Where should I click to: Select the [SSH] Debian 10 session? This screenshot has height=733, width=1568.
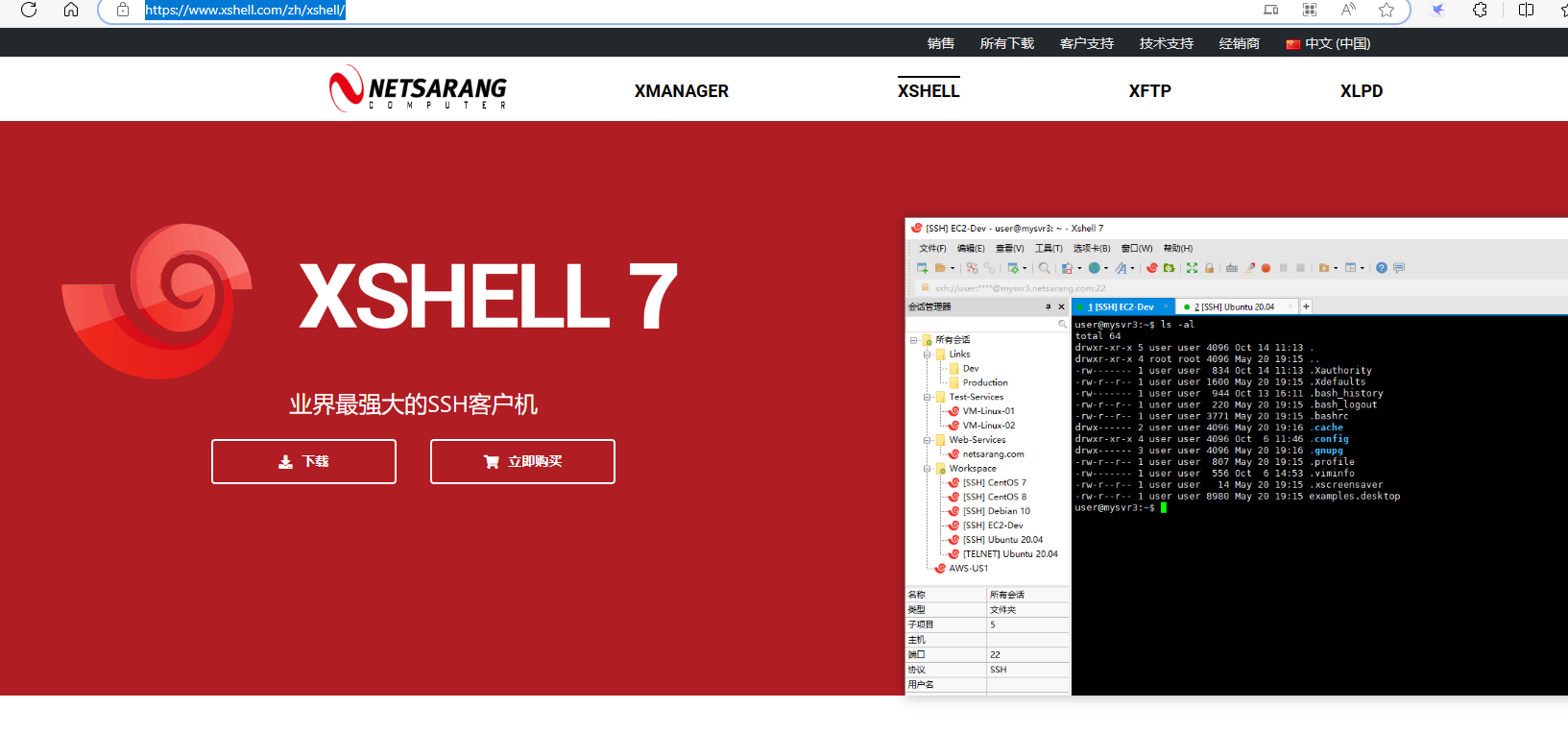point(997,511)
